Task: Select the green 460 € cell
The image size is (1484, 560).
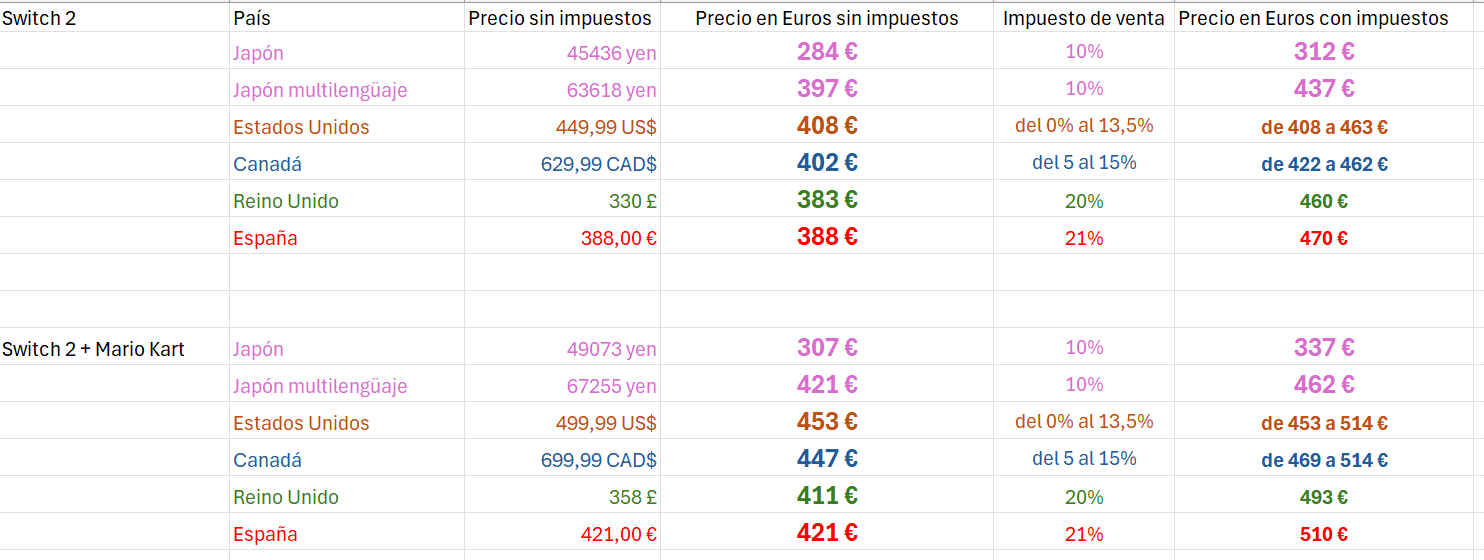Action: (1324, 201)
